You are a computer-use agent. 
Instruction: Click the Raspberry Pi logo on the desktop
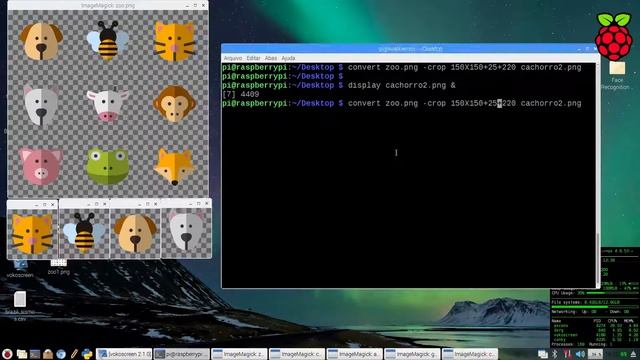click(613, 37)
